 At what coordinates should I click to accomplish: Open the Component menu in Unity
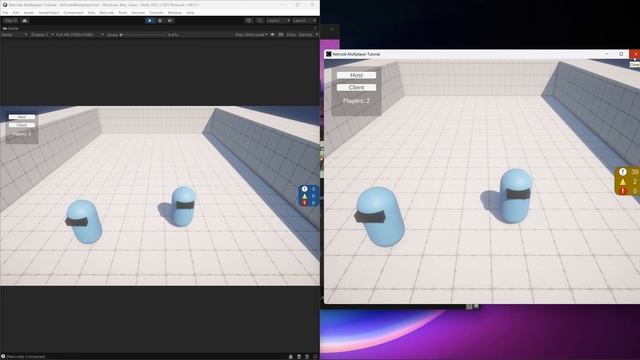click(x=73, y=13)
